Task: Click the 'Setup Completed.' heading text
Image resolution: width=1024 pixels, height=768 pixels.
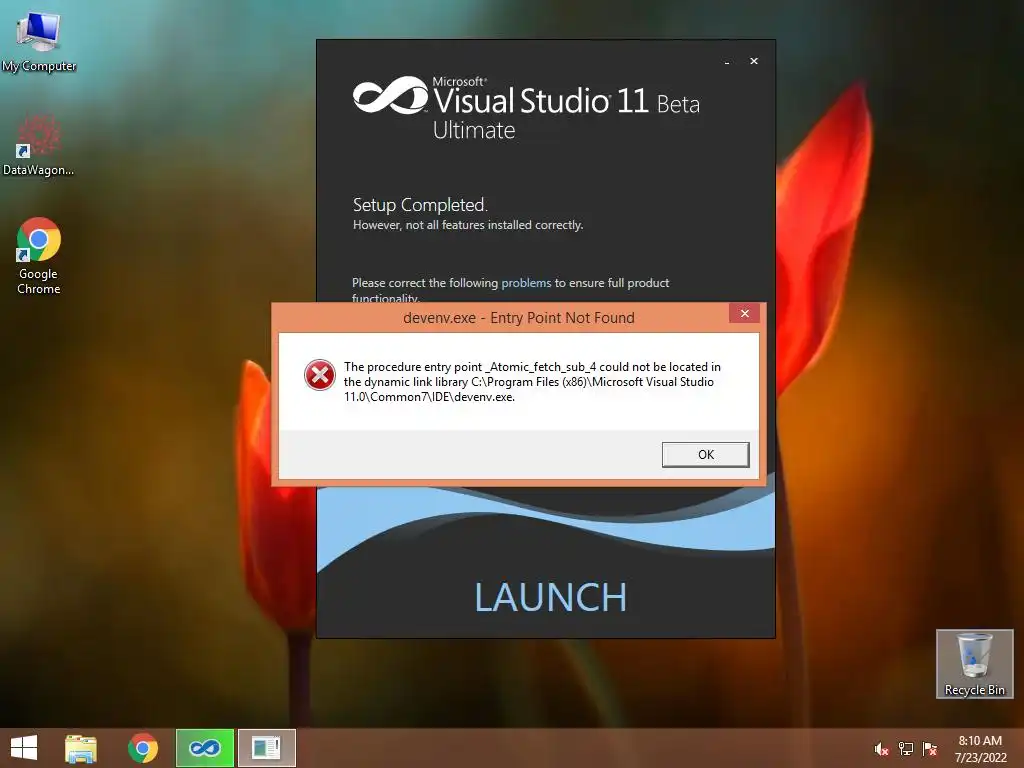Action: pos(420,205)
